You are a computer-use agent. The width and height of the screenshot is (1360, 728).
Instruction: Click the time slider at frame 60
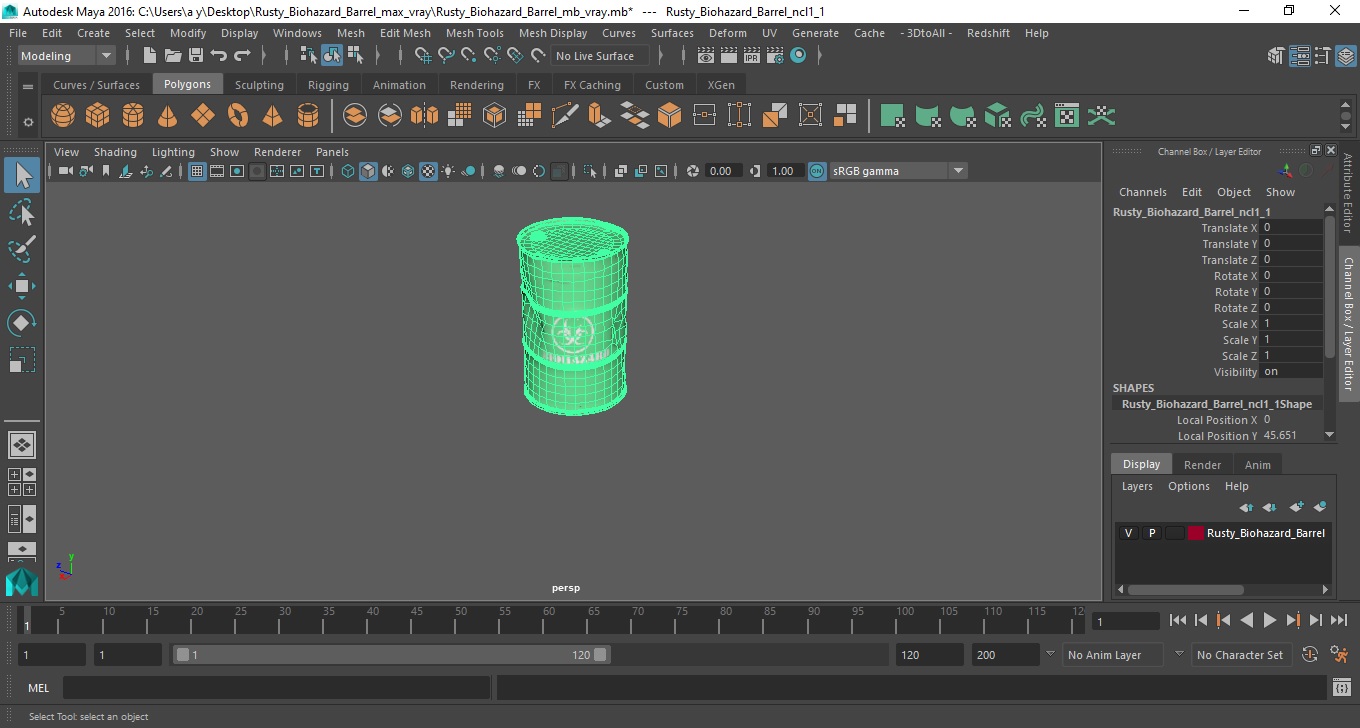tap(549, 622)
